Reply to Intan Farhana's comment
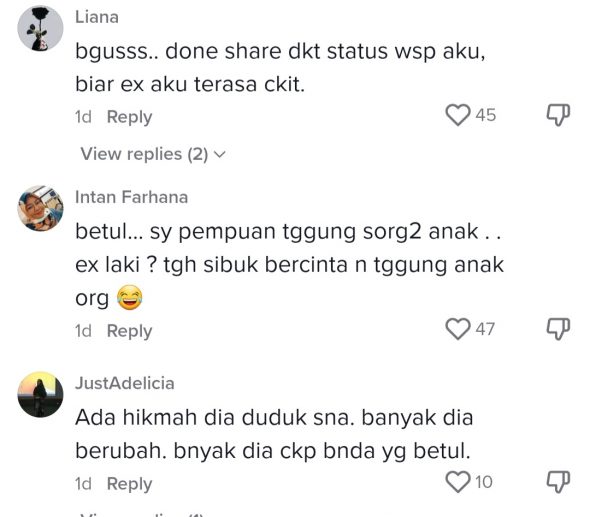Viewport: 590px width, 517px height. pyautogui.click(x=129, y=331)
